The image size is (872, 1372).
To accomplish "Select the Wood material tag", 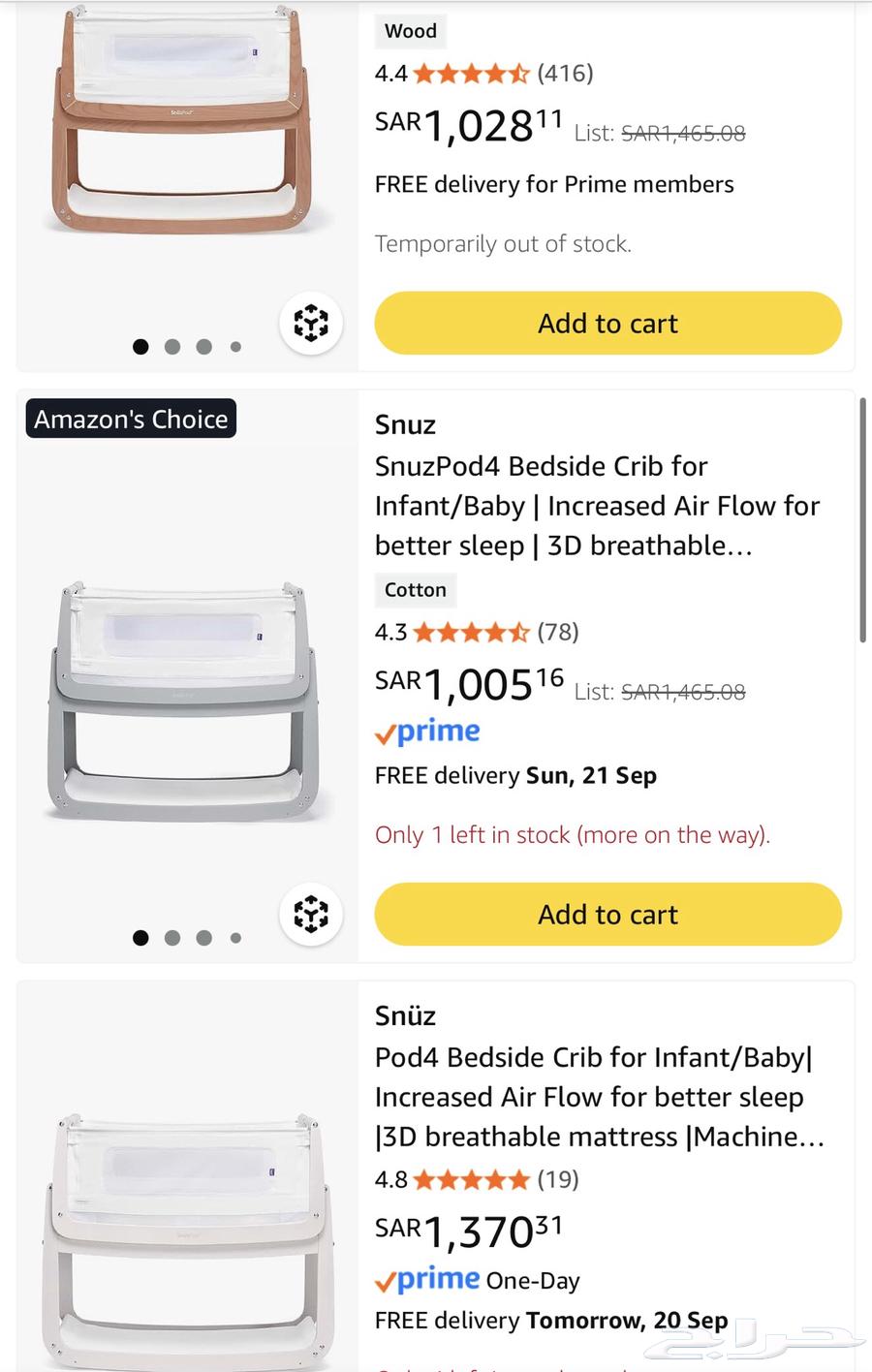I will (x=411, y=31).
